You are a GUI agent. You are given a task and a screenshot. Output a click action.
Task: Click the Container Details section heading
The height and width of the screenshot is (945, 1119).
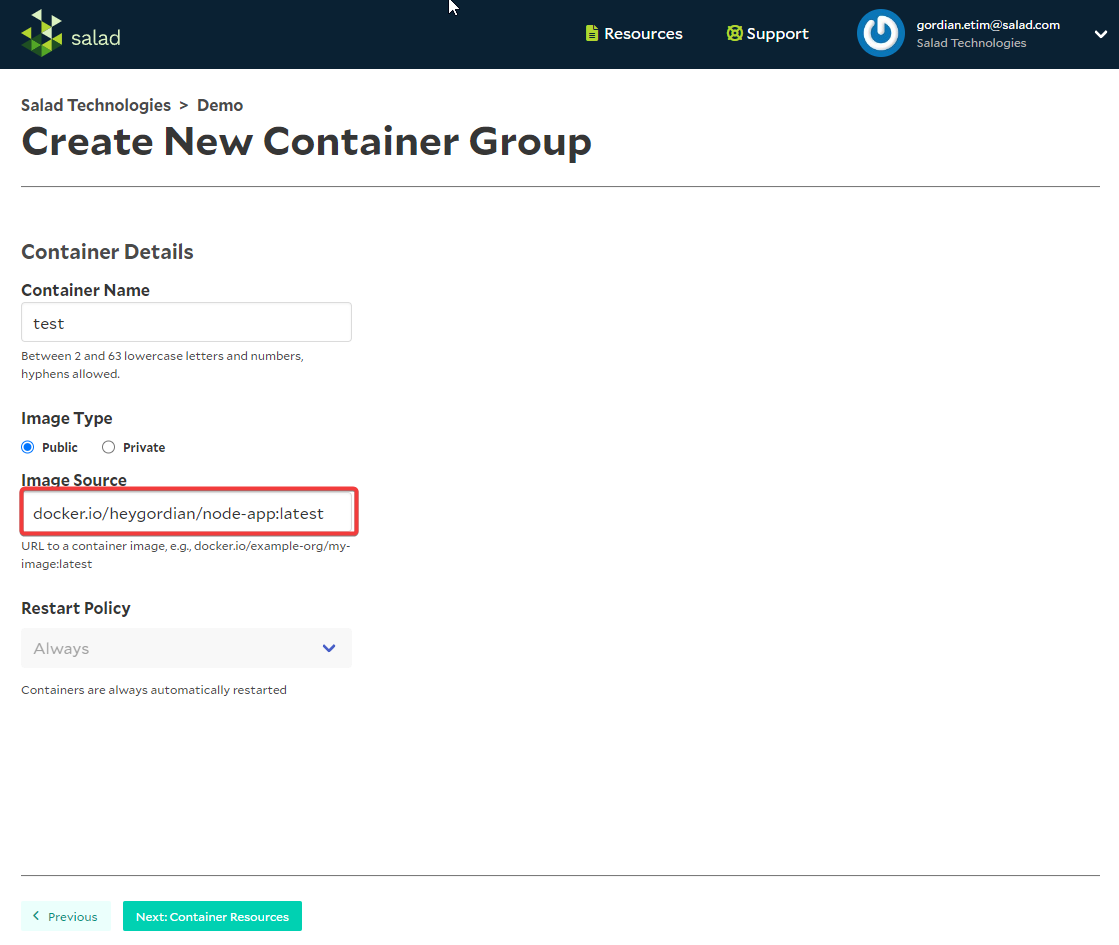coord(107,251)
